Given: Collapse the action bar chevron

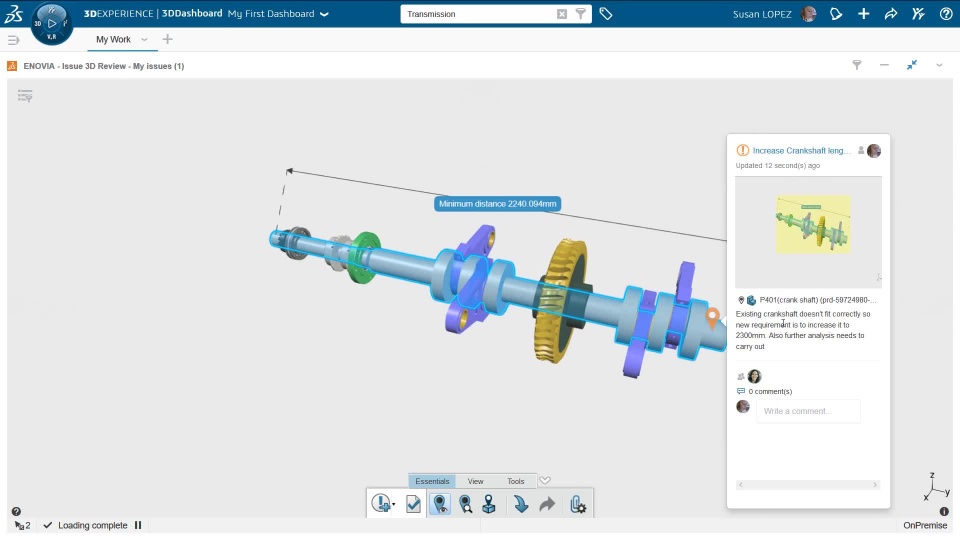Looking at the screenshot, I should (545, 481).
